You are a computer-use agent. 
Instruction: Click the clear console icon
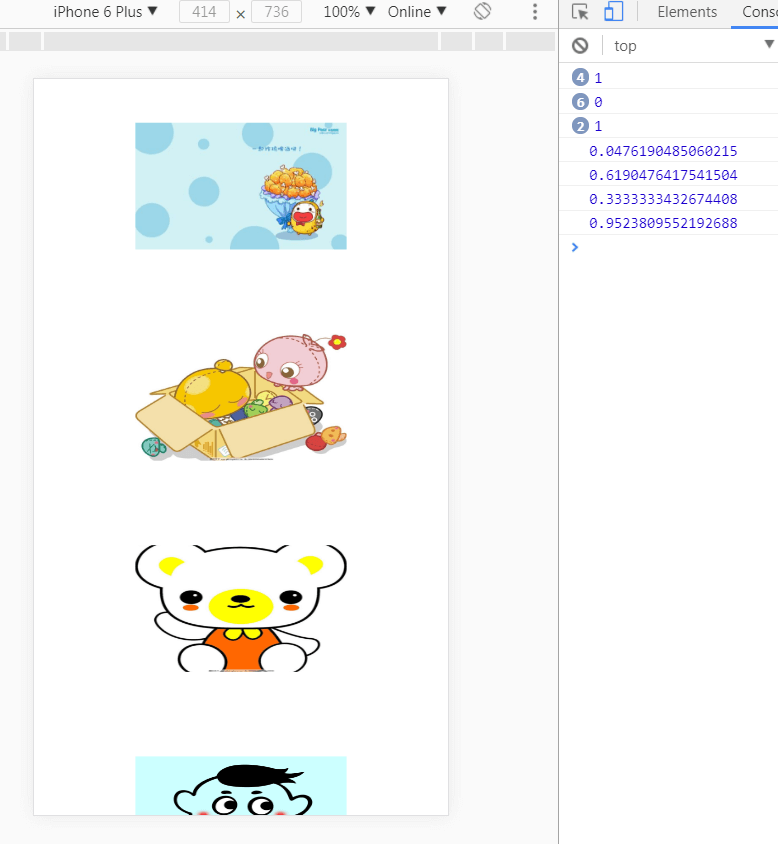580,46
